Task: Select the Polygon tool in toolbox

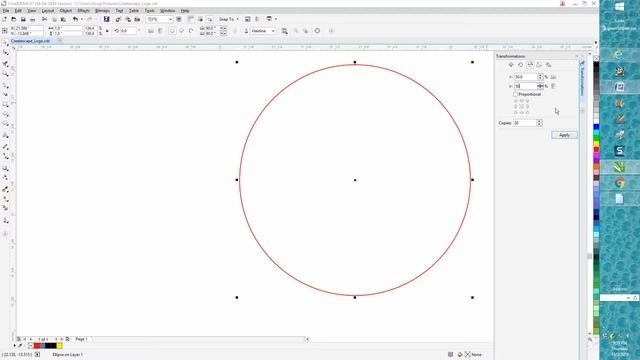Action: click(5, 123)
